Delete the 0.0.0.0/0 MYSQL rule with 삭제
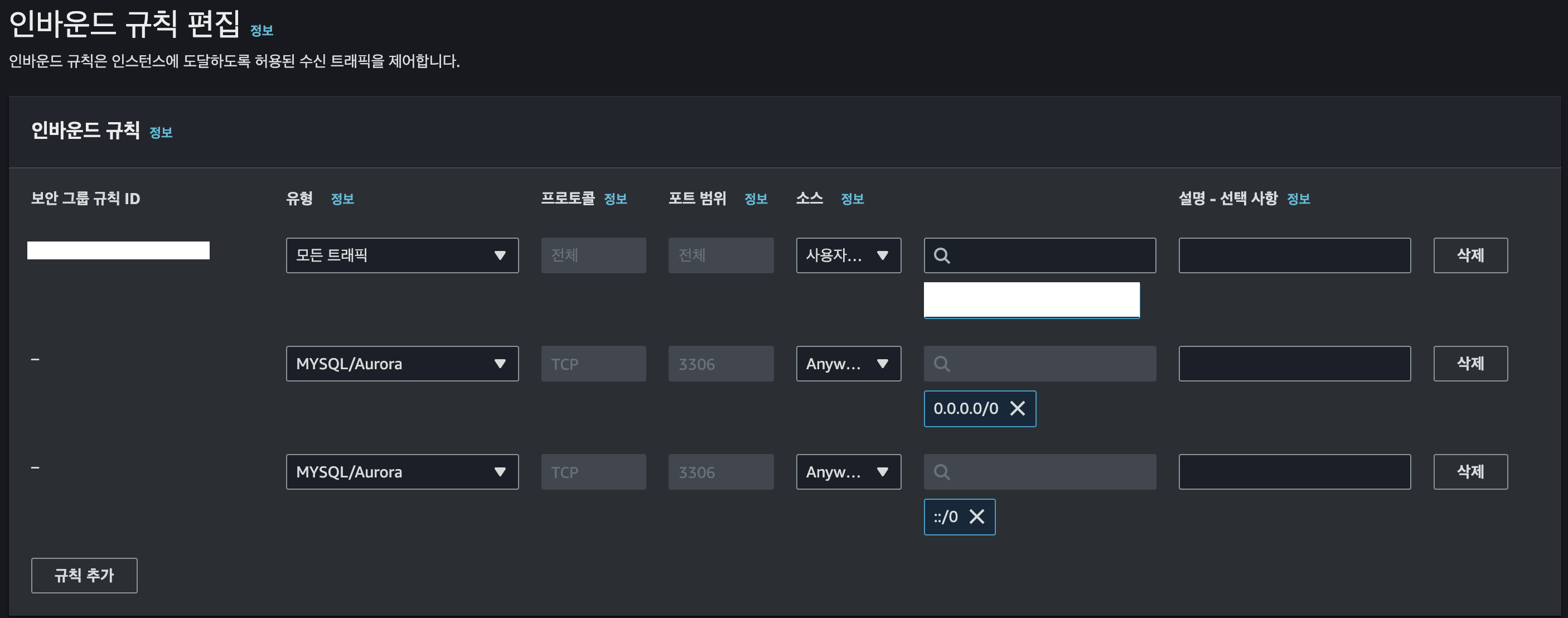 (1470, 364)
